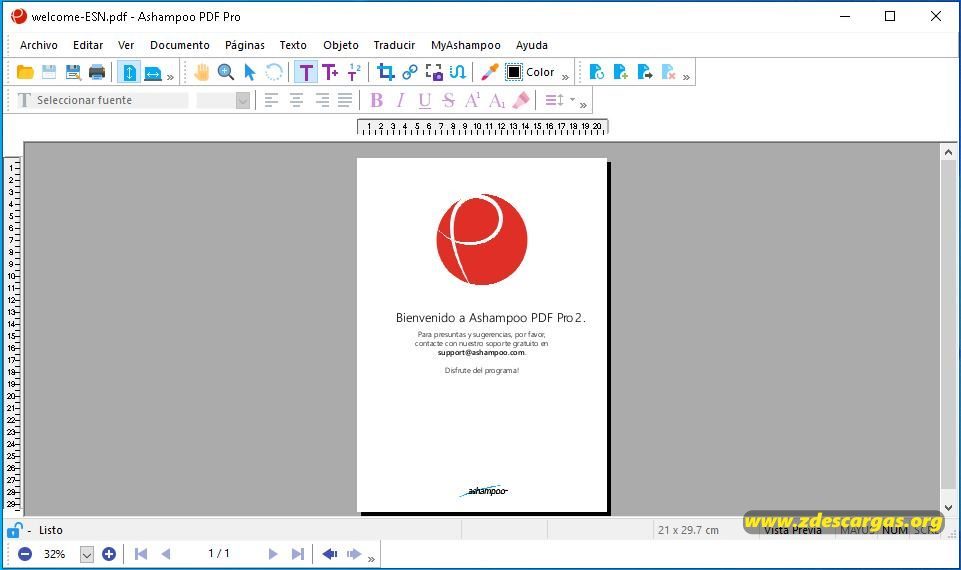Image resolution: width=961 pixels, height=570 pixels.
Task: Expand the format toolbar overflow chevron
Action: coord(583,105)
